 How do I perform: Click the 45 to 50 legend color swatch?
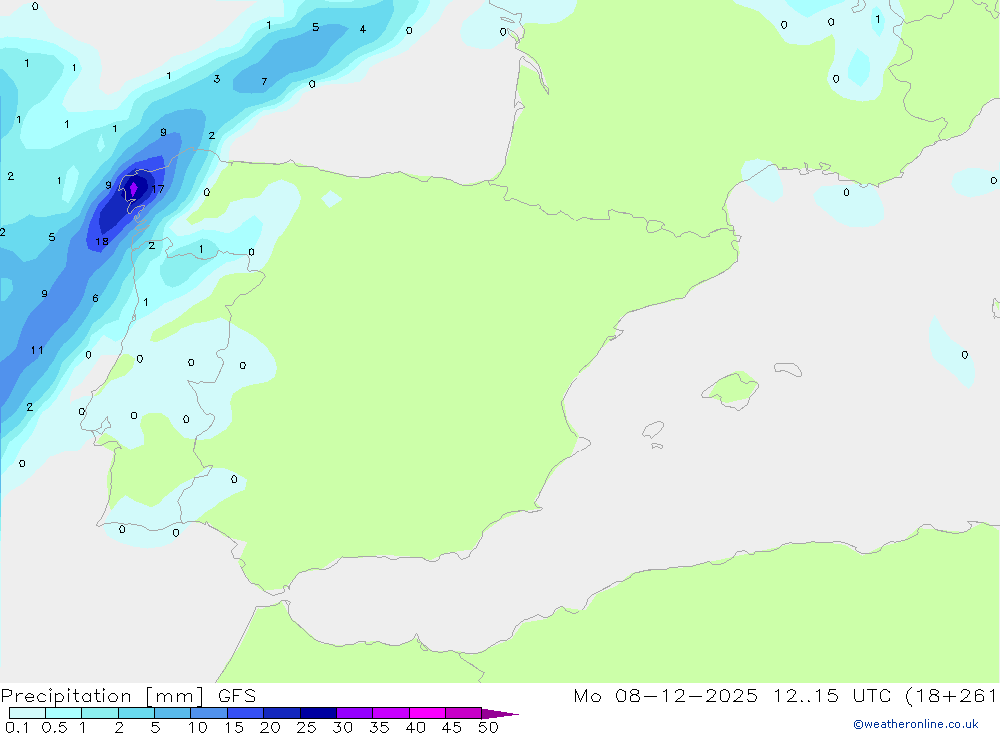(463, 713)
